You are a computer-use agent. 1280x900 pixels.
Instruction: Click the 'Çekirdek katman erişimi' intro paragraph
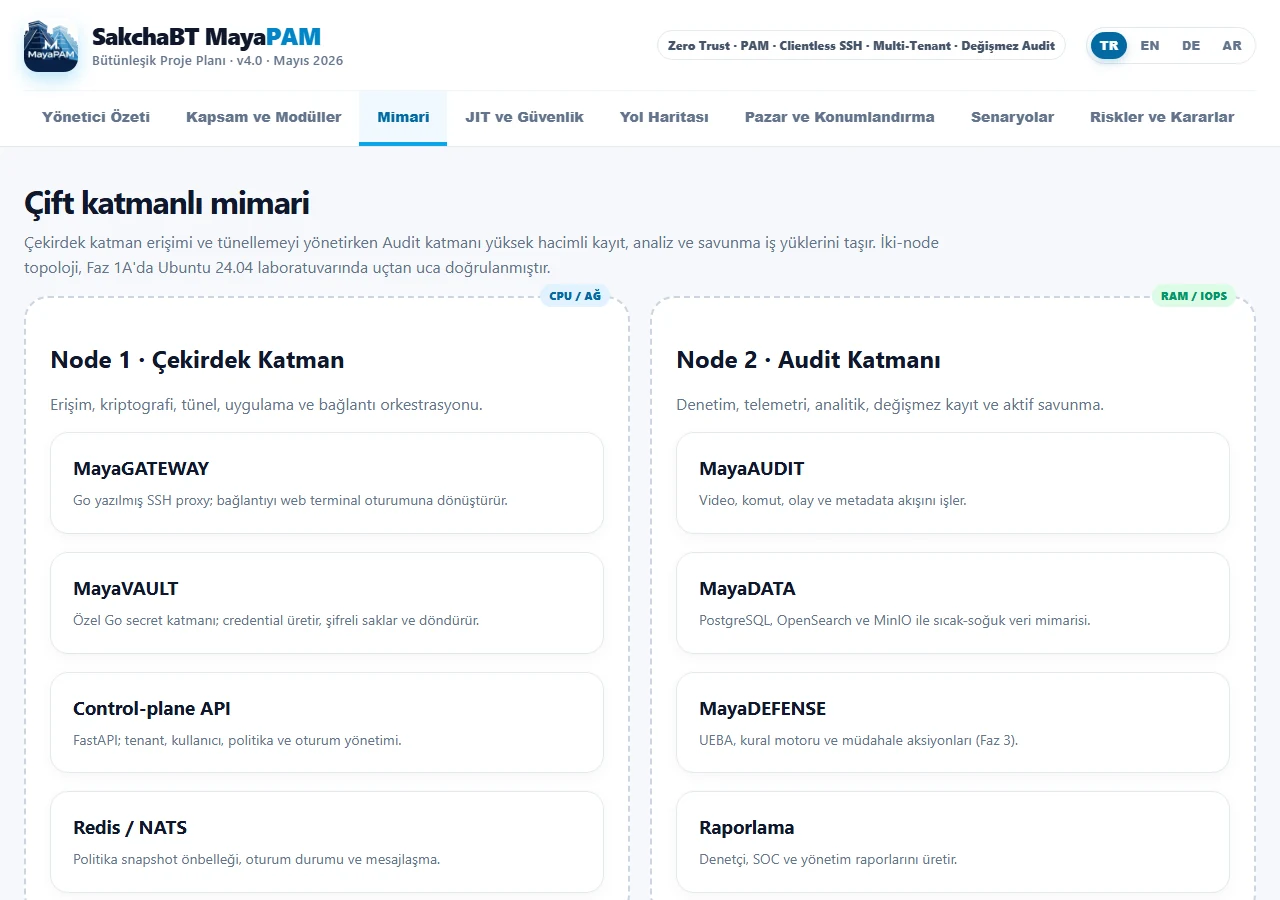[482, 255]
